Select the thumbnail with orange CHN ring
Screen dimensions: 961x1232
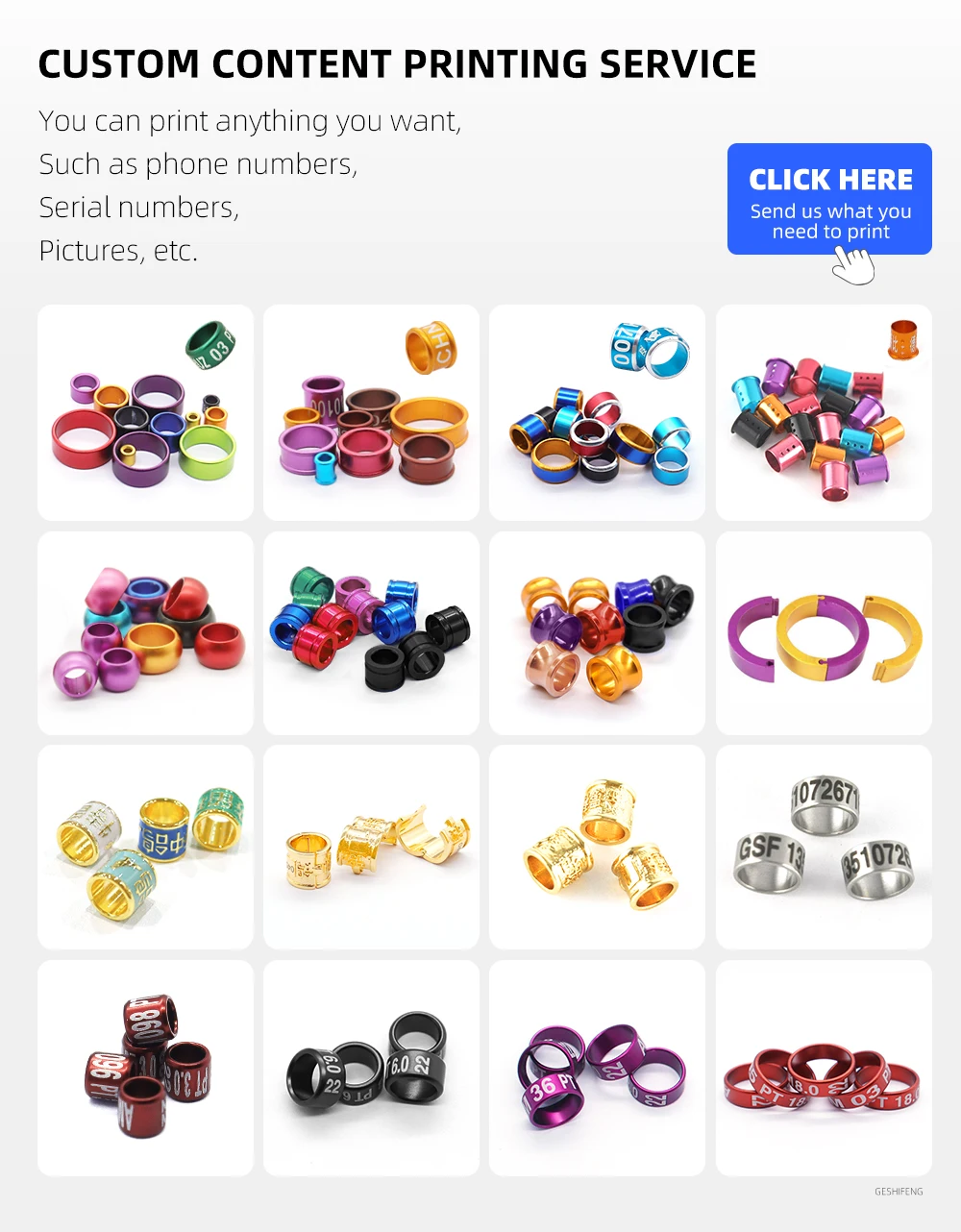pos(371,412)
